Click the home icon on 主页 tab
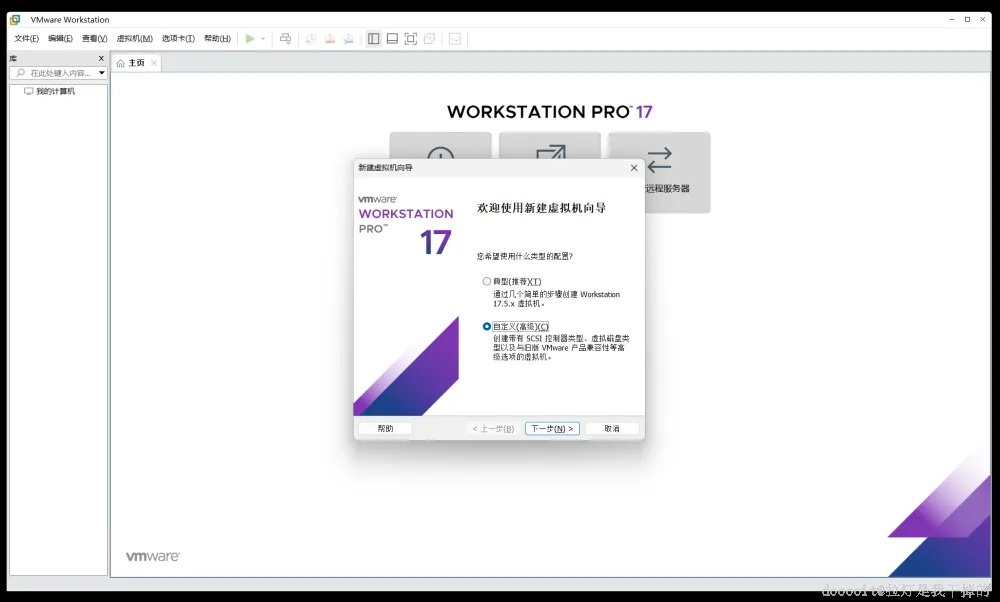 pyautogui.click(x=121, y=63)
